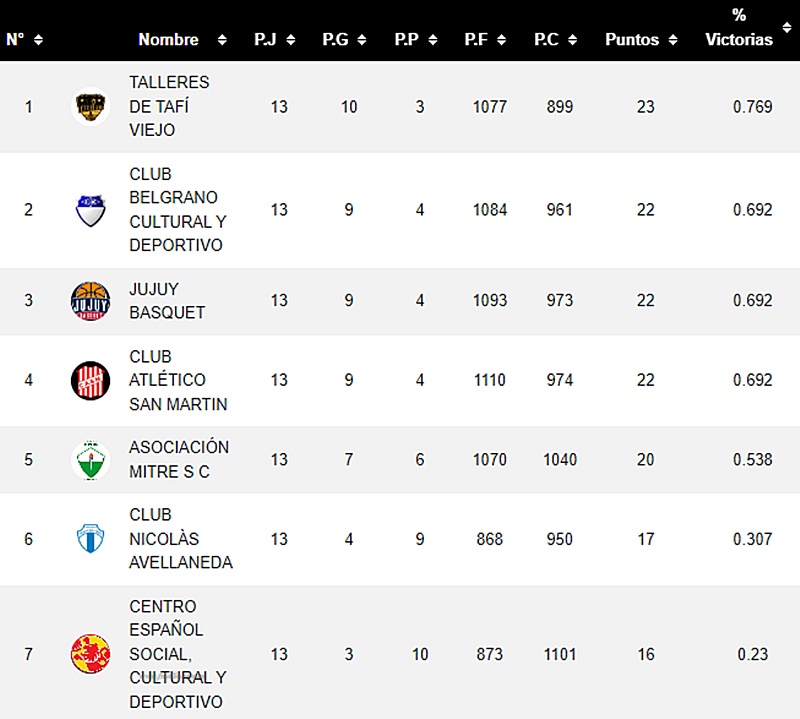Image resolution: width=800 pixels, height=719 pixels.
Task: Click Club Nicolás Avellaneda's 0.307 win percentage
Action: click(752, 539)
